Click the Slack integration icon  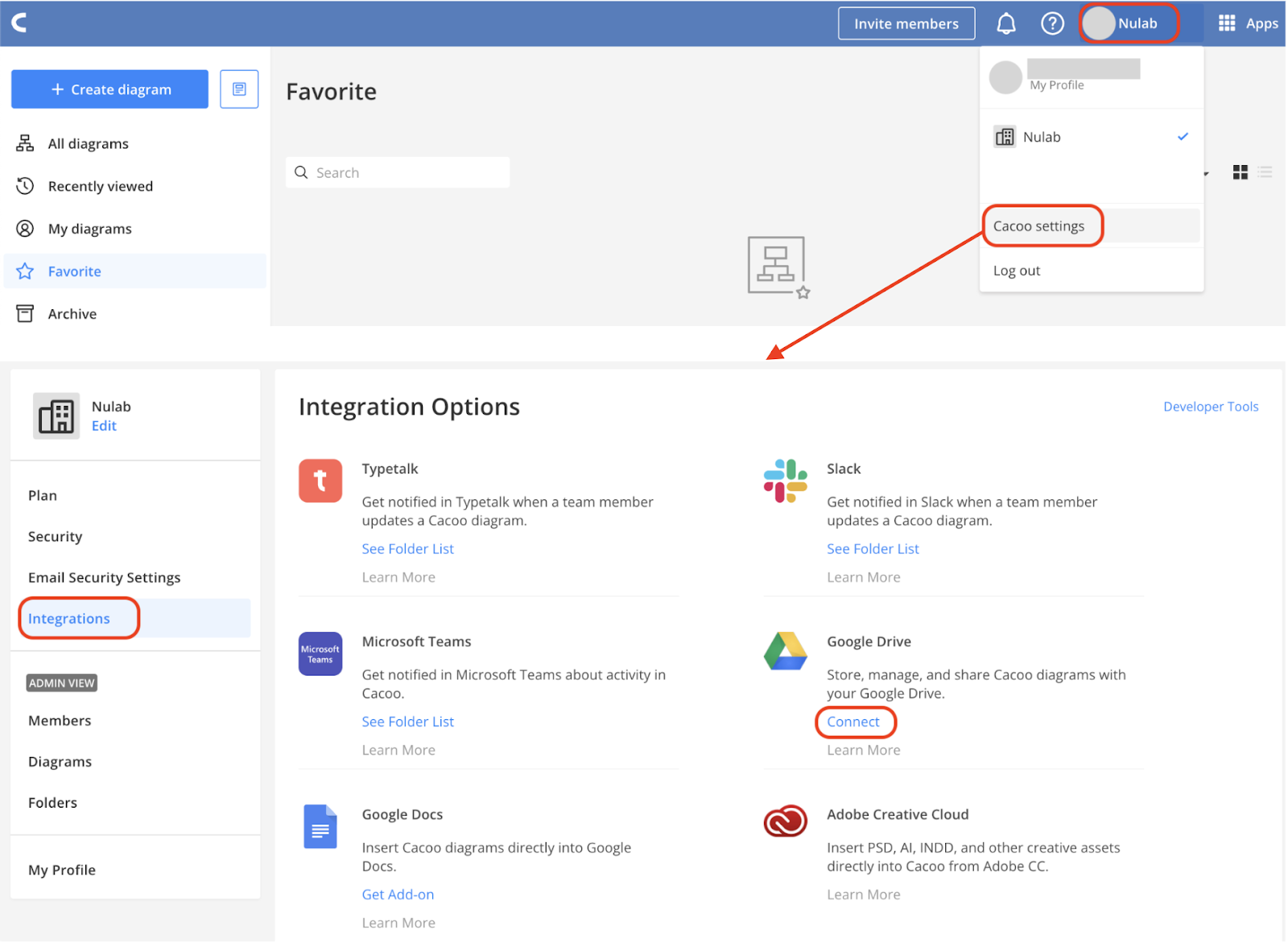point(786,481)
